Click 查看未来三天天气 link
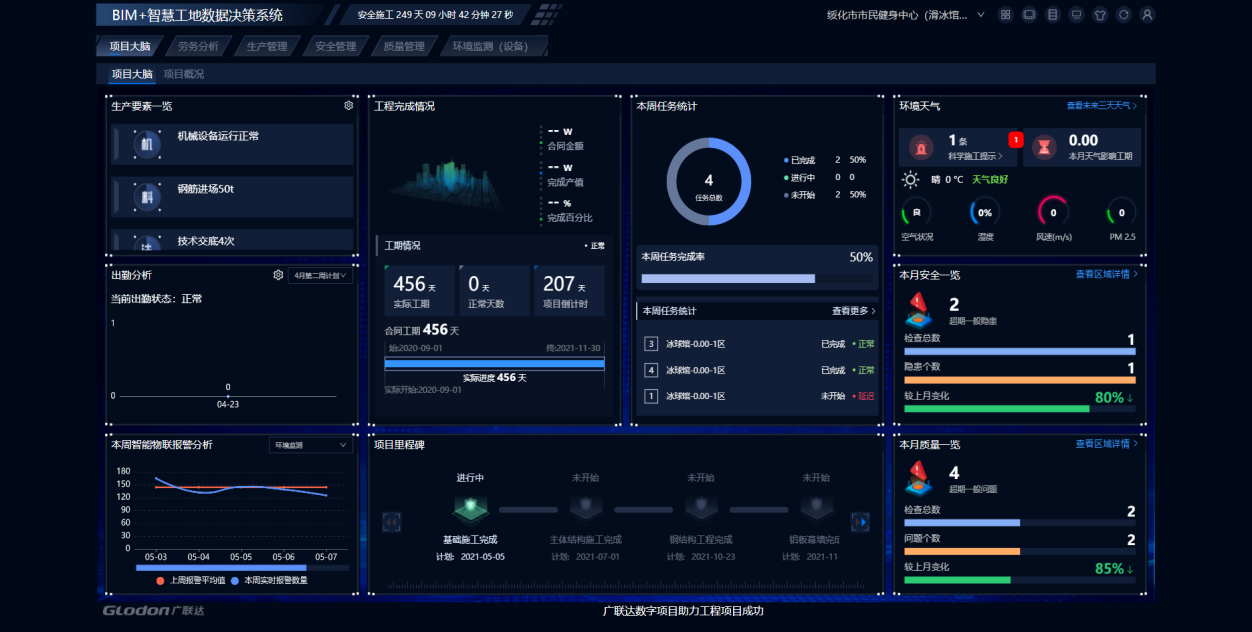 click(1101, 105)
